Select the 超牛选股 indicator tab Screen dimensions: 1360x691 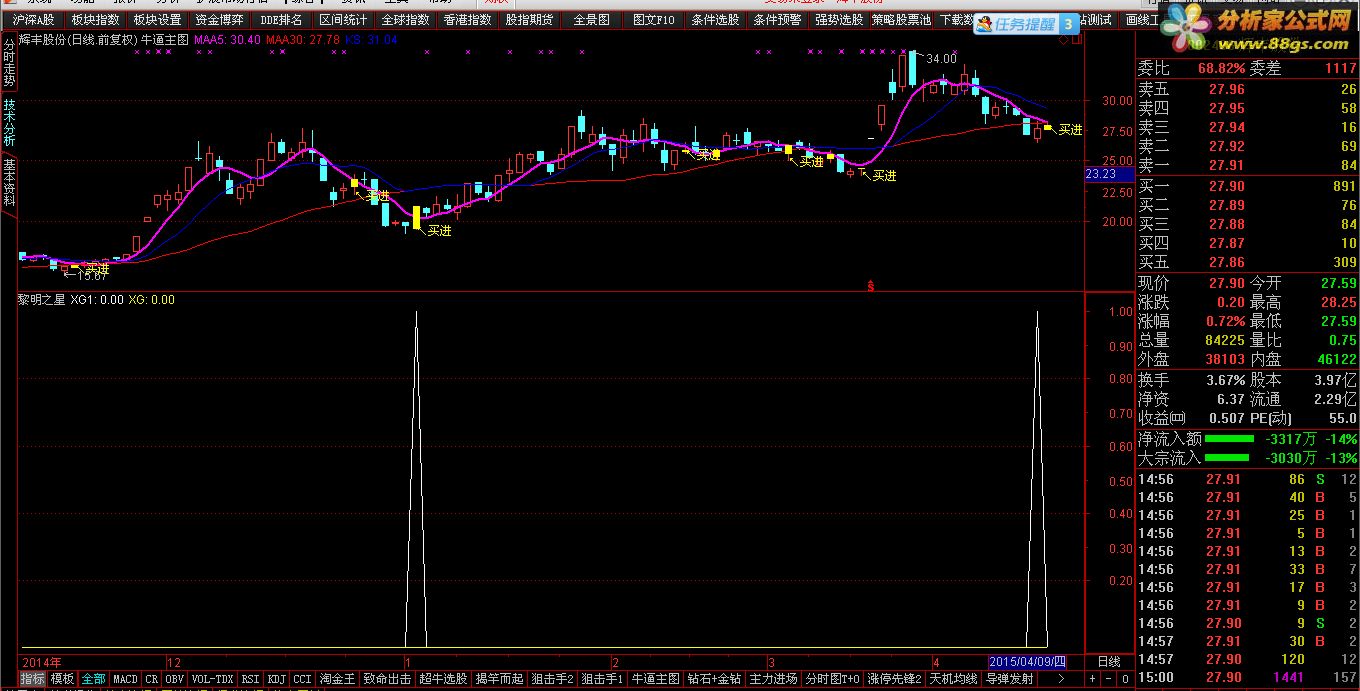443,679
